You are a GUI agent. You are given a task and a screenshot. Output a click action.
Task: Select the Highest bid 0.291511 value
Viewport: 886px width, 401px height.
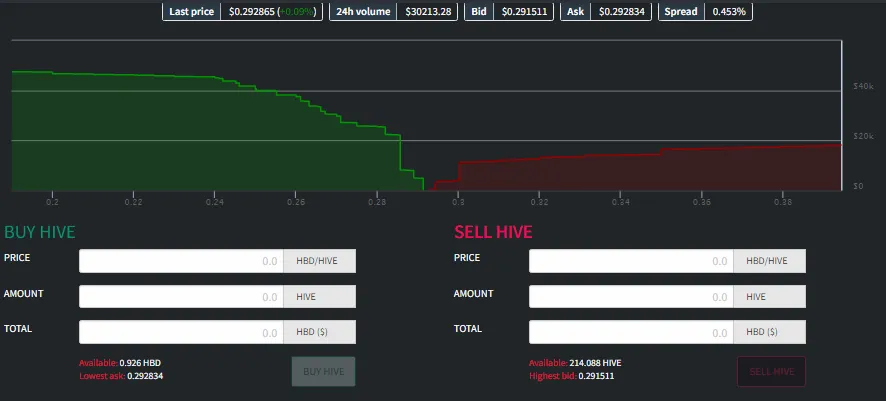[x=596, y=376]
